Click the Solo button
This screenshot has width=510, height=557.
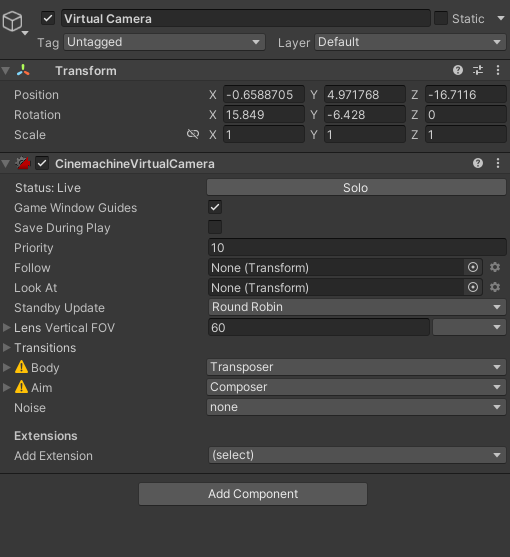tap(356, 187)
